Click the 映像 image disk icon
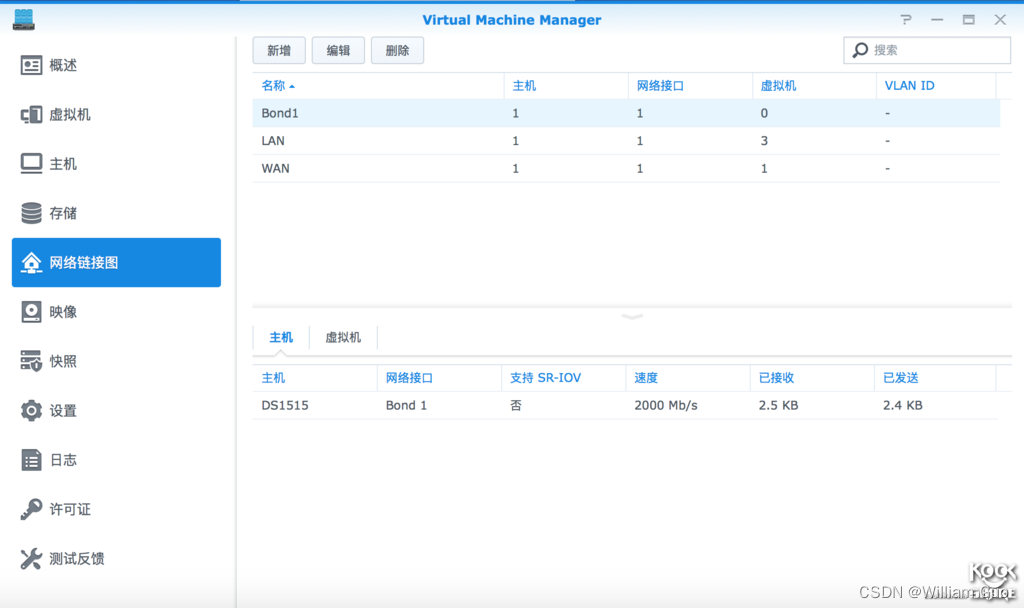Image resolution: width=1024 pixels, height=608 pixels. click(x=31, y=312)
